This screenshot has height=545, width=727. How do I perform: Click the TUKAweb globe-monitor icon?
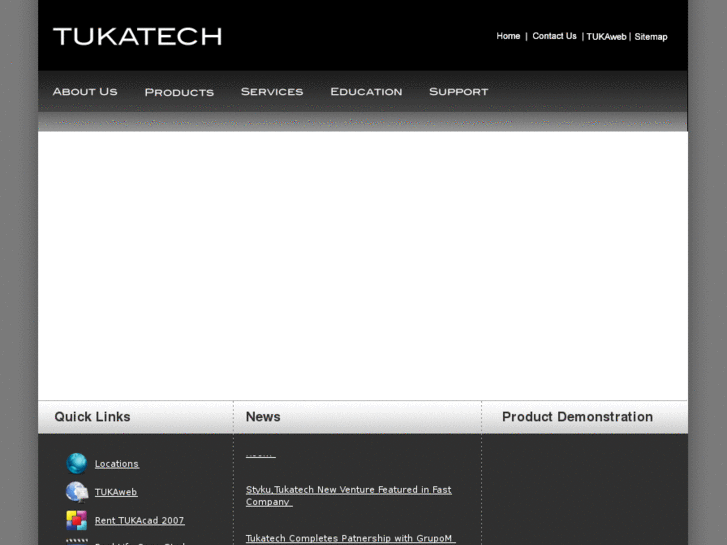click(x=77, y=492)
